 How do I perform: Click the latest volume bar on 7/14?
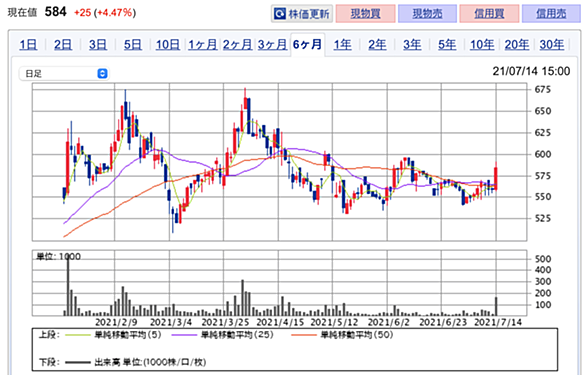pos(496,307)
